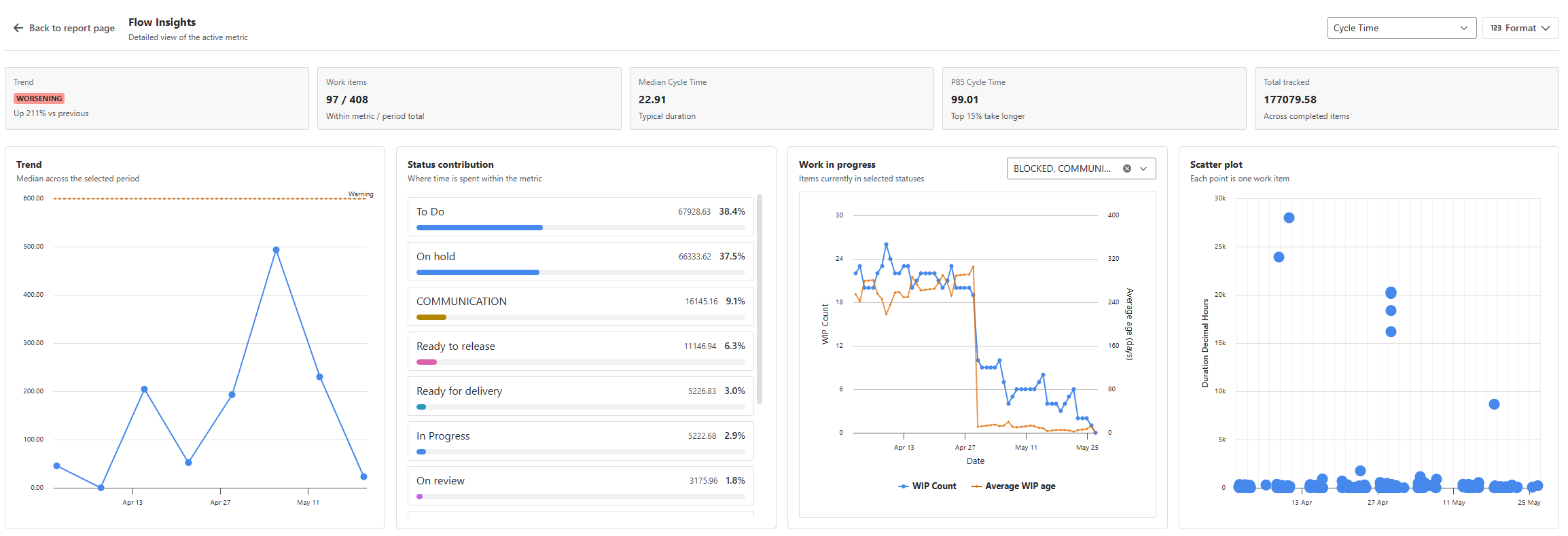The width and height of the screenshot is (1568, 536).
Task: Click the 66333.62 value in On hold row
Action: pyautogui.click(x=695, y=257)
